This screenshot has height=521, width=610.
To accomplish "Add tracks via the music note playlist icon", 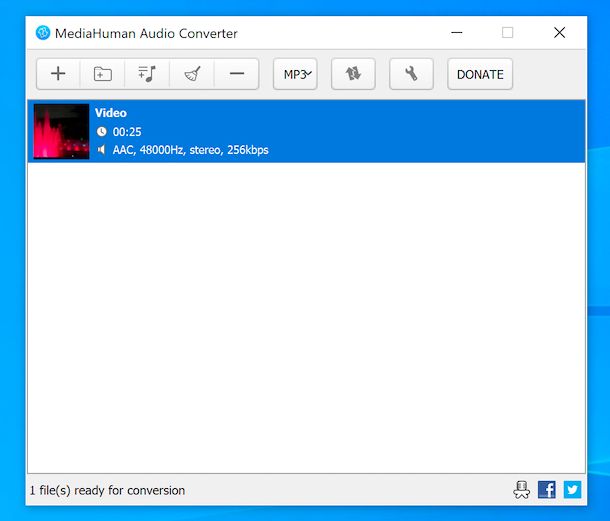I will [x=147, y=74].
